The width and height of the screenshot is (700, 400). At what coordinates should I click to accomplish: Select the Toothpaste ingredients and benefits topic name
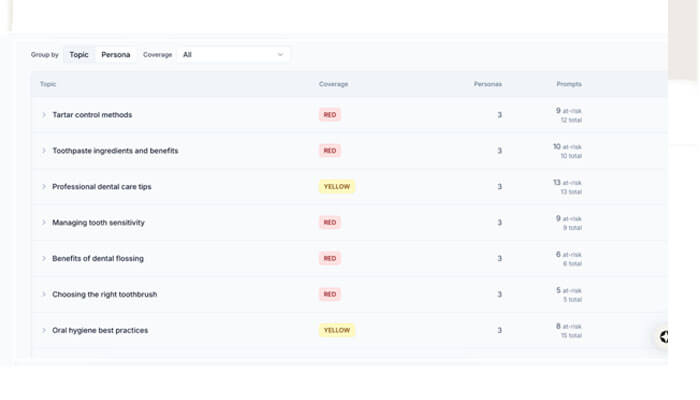pos(115,151)
